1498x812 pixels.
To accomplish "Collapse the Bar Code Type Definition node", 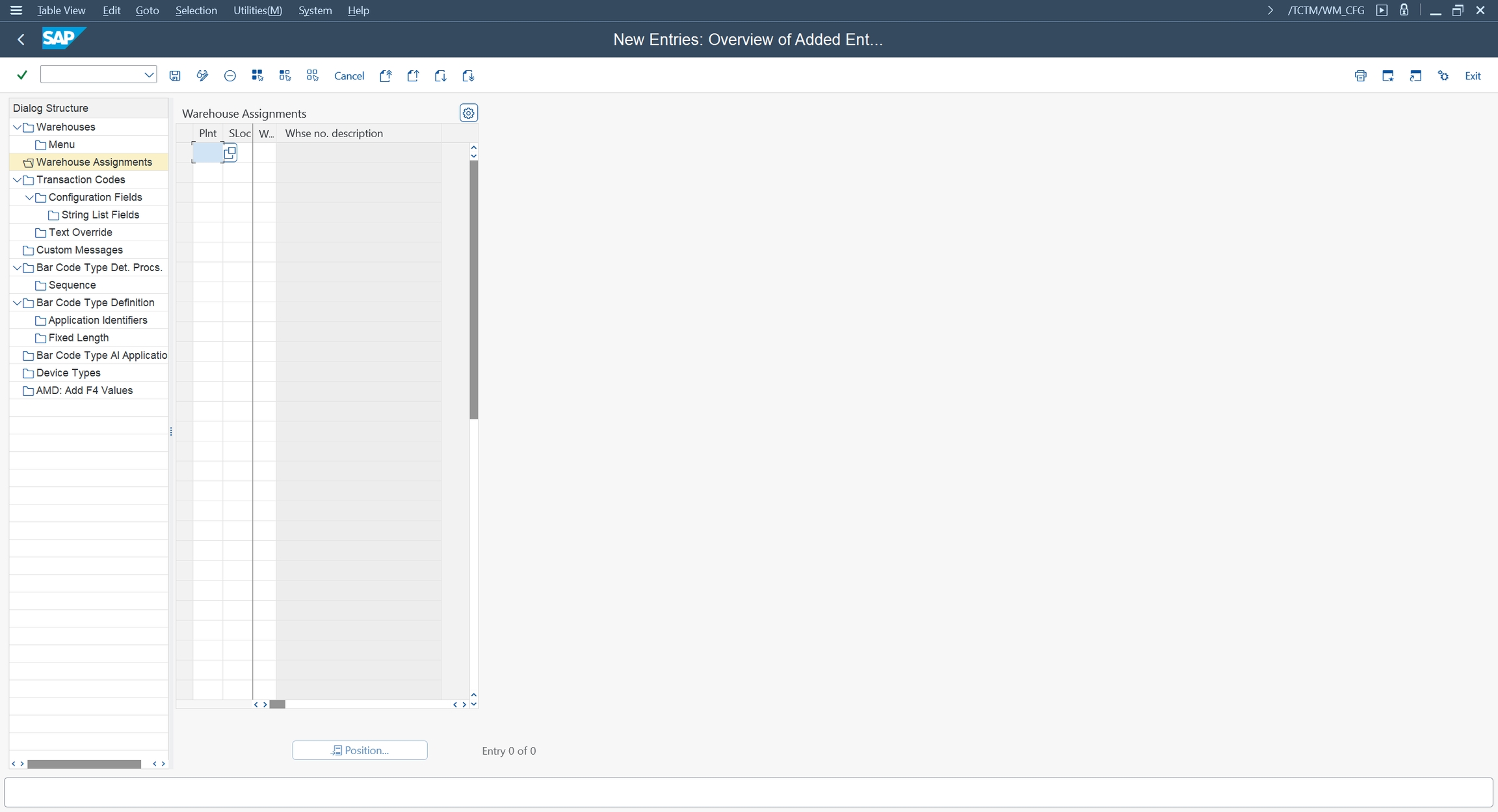I will tap(17, 303).
